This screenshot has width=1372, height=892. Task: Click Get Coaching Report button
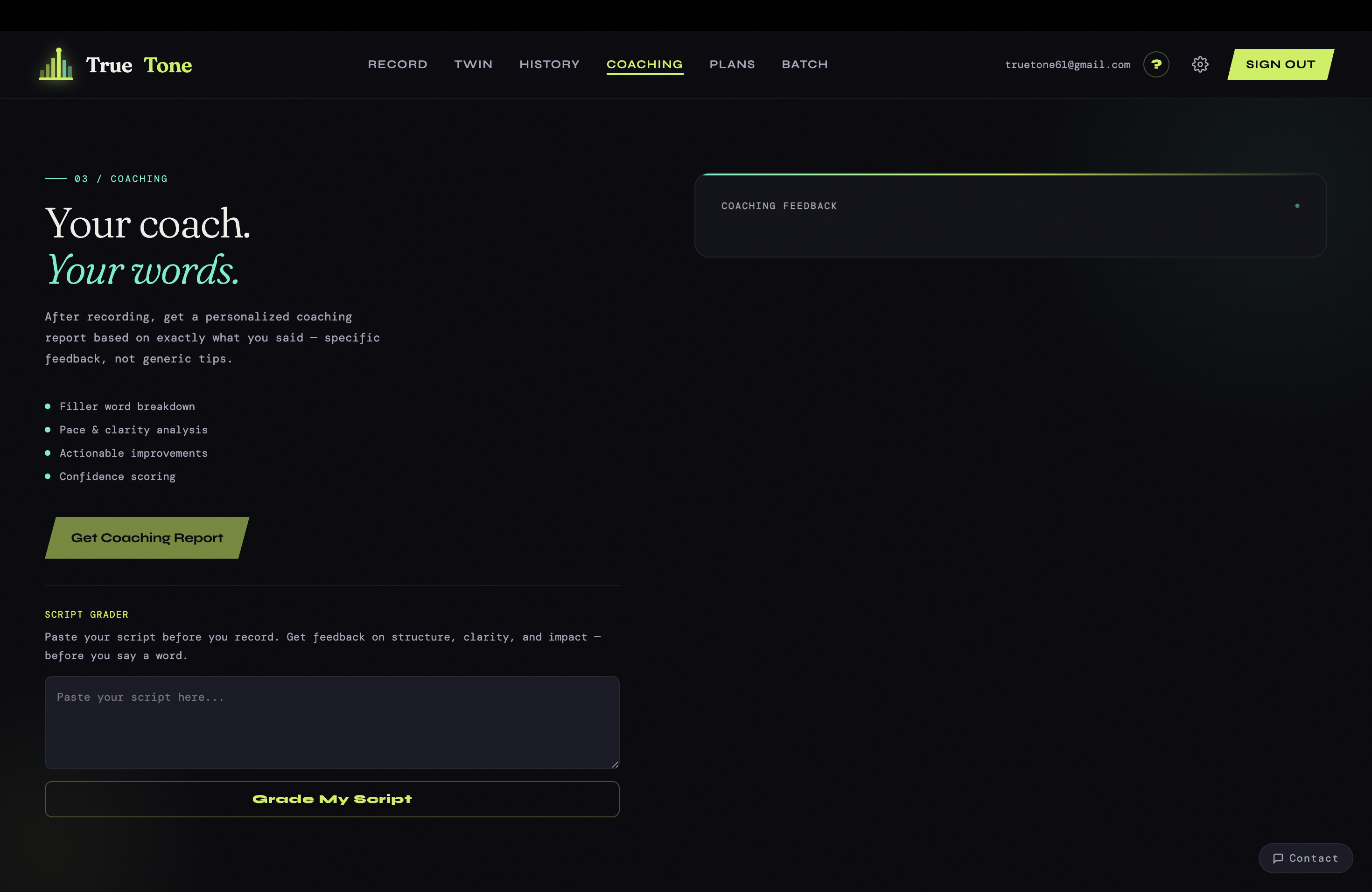(147, 537)
